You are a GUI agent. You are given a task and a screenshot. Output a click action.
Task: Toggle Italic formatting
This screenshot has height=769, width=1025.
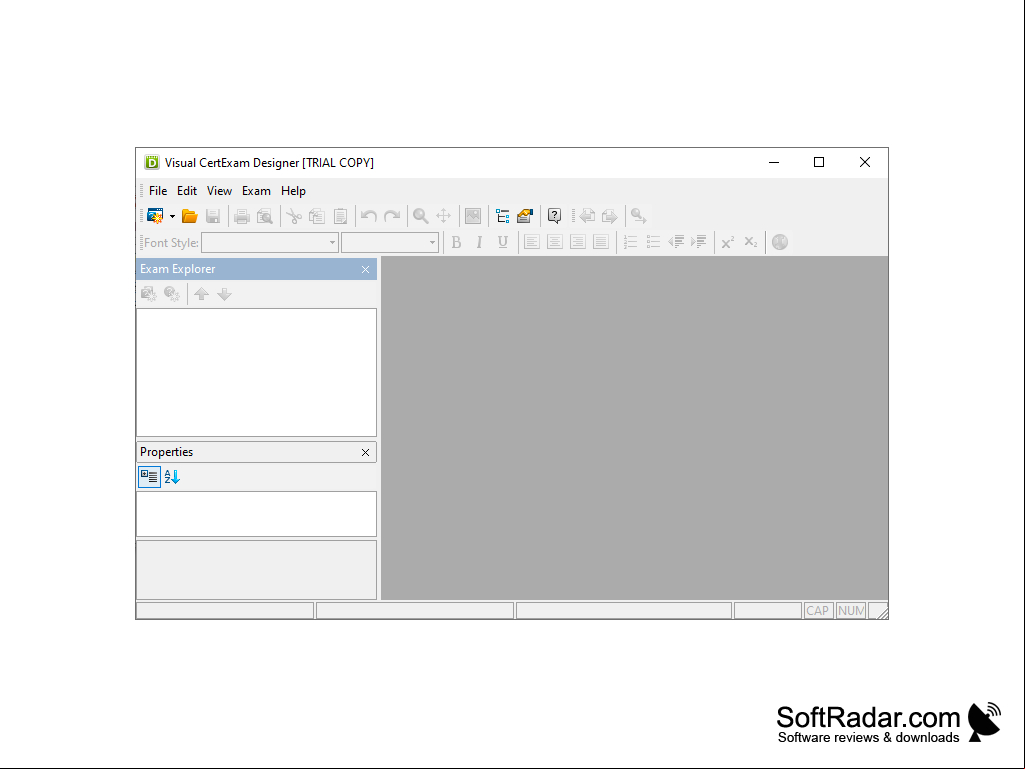point(479,243)
